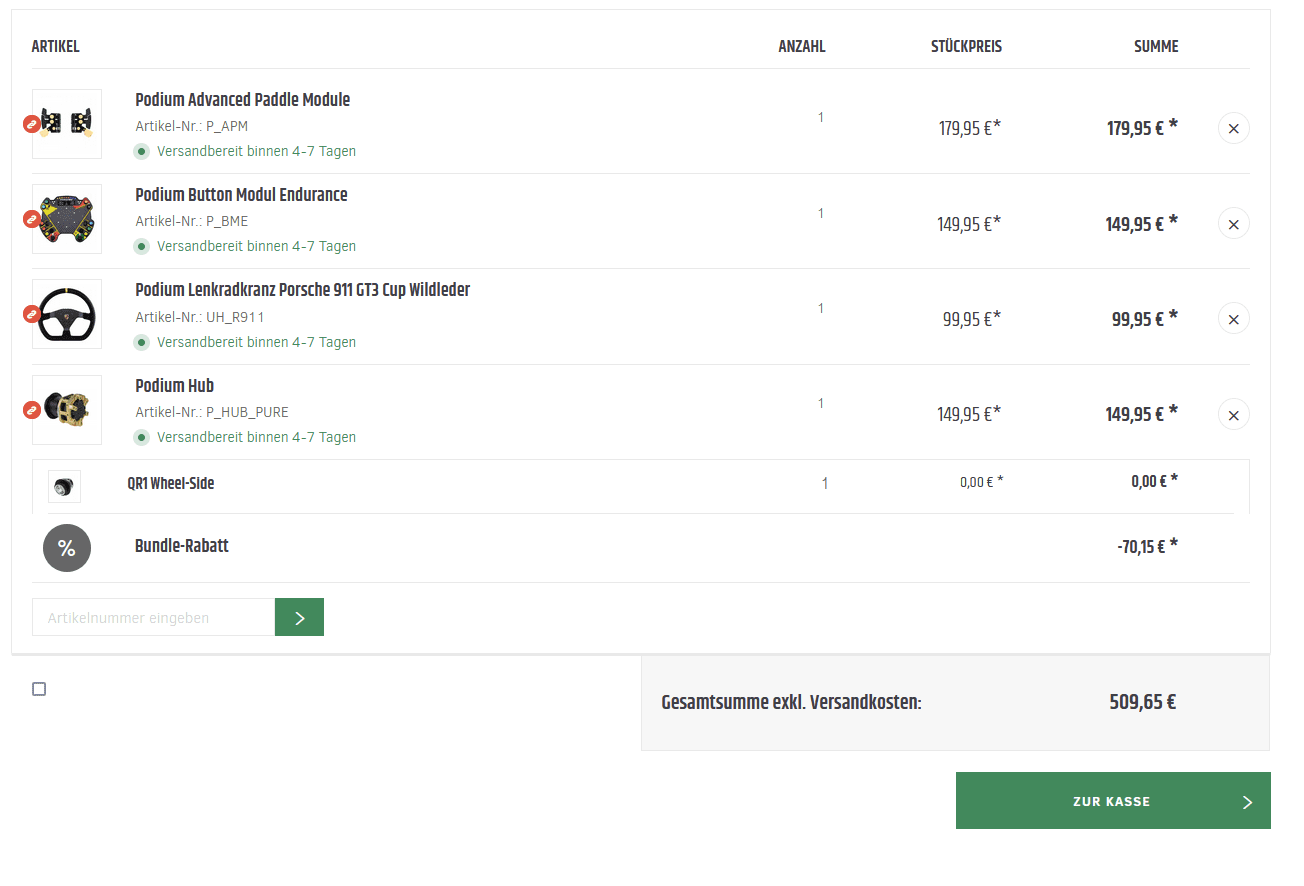The width and height of the screenshot is (1304, 886).
Task: Click red link icon beside Paddle Module
Action: [32, 124]
